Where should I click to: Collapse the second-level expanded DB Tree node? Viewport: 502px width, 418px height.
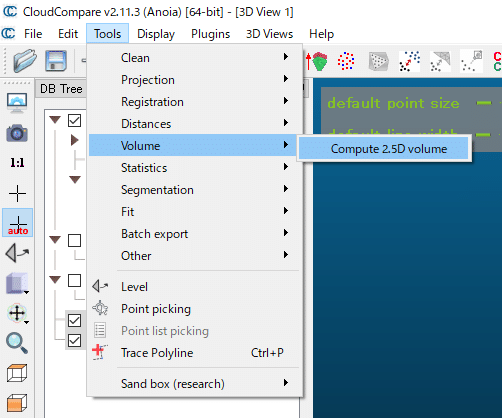point(75,180)
